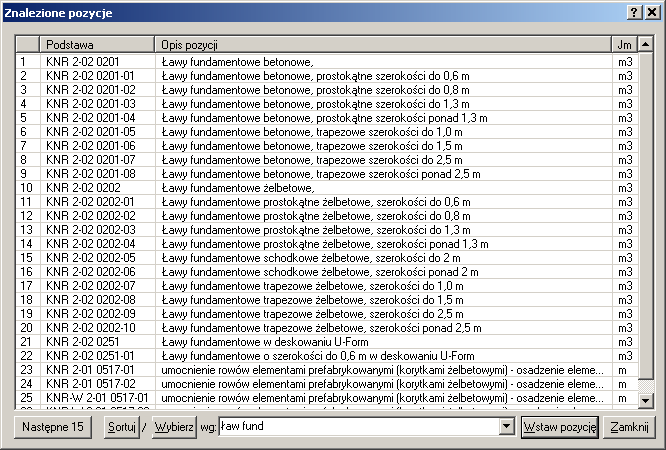Screen dimensions: 666x450
Task: Click the Opis pozycji column header
Action: click(383, 46)
